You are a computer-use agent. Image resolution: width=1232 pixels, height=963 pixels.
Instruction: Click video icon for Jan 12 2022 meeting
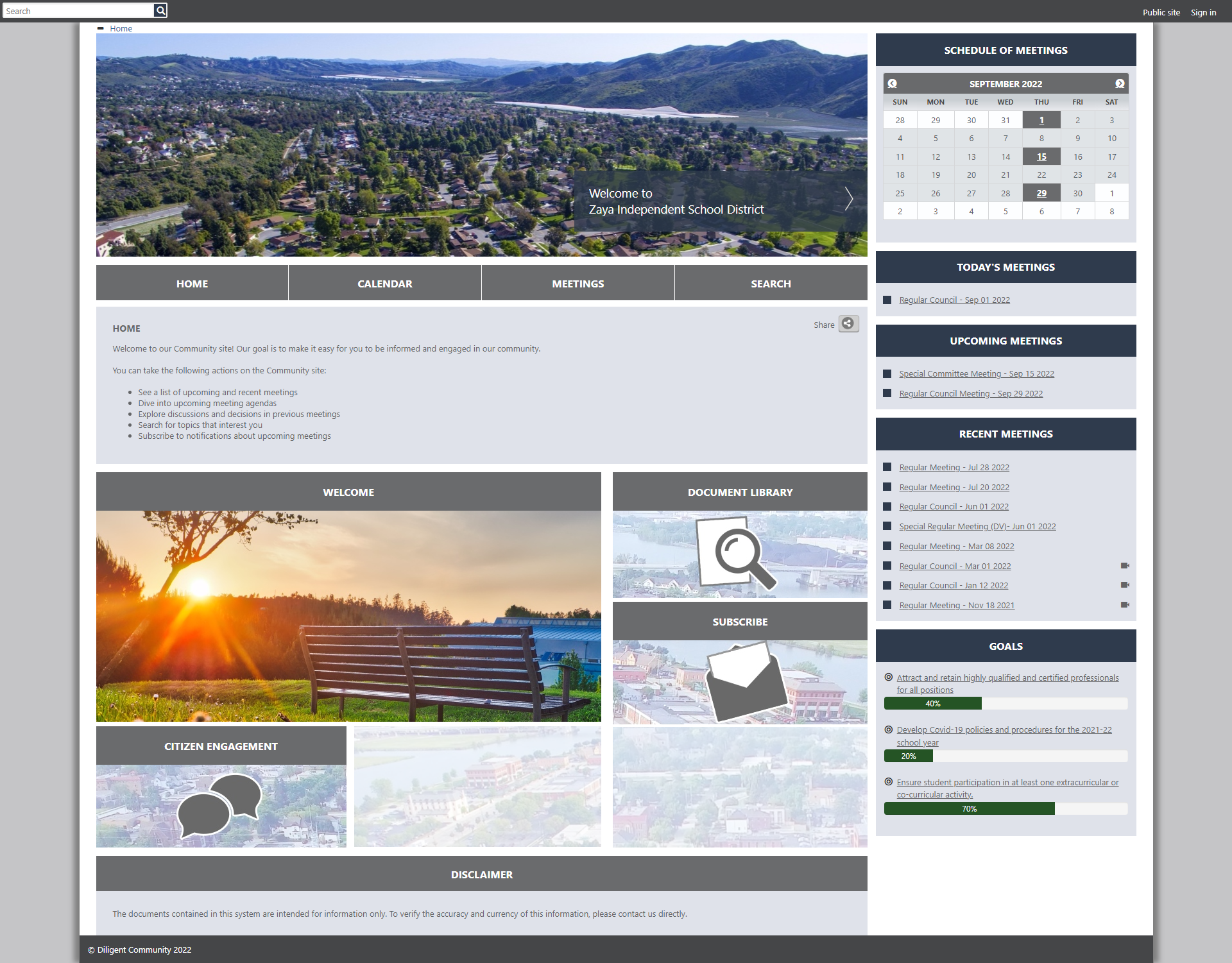(1124, 585)
